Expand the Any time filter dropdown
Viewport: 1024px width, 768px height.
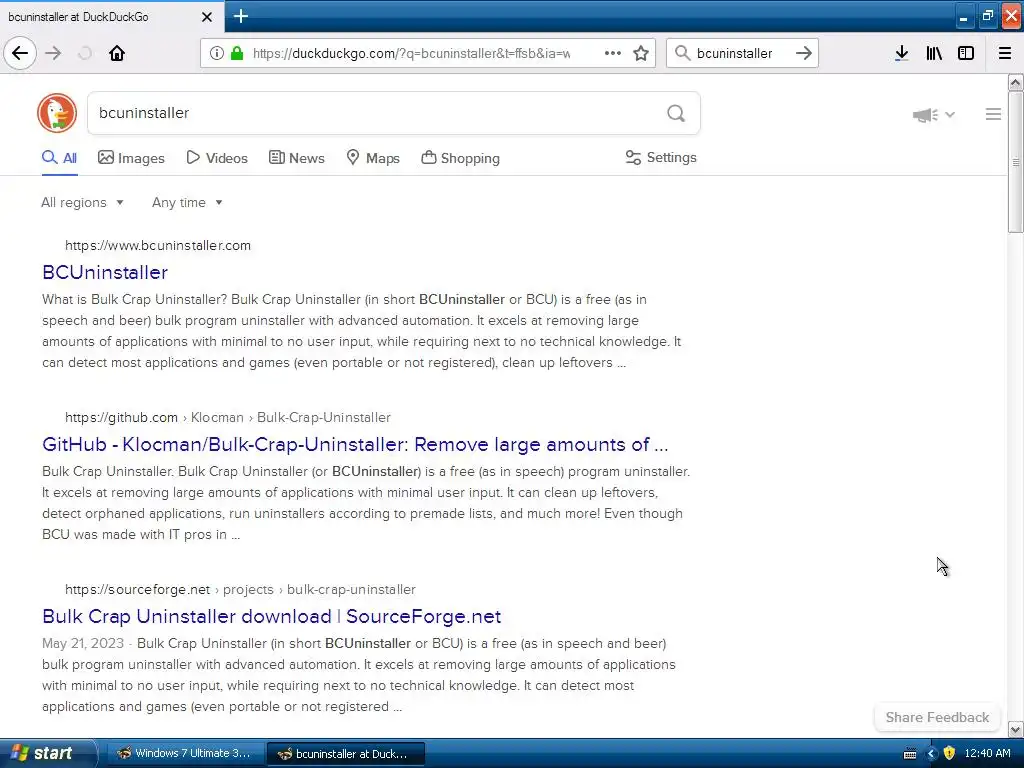point(187,202)
